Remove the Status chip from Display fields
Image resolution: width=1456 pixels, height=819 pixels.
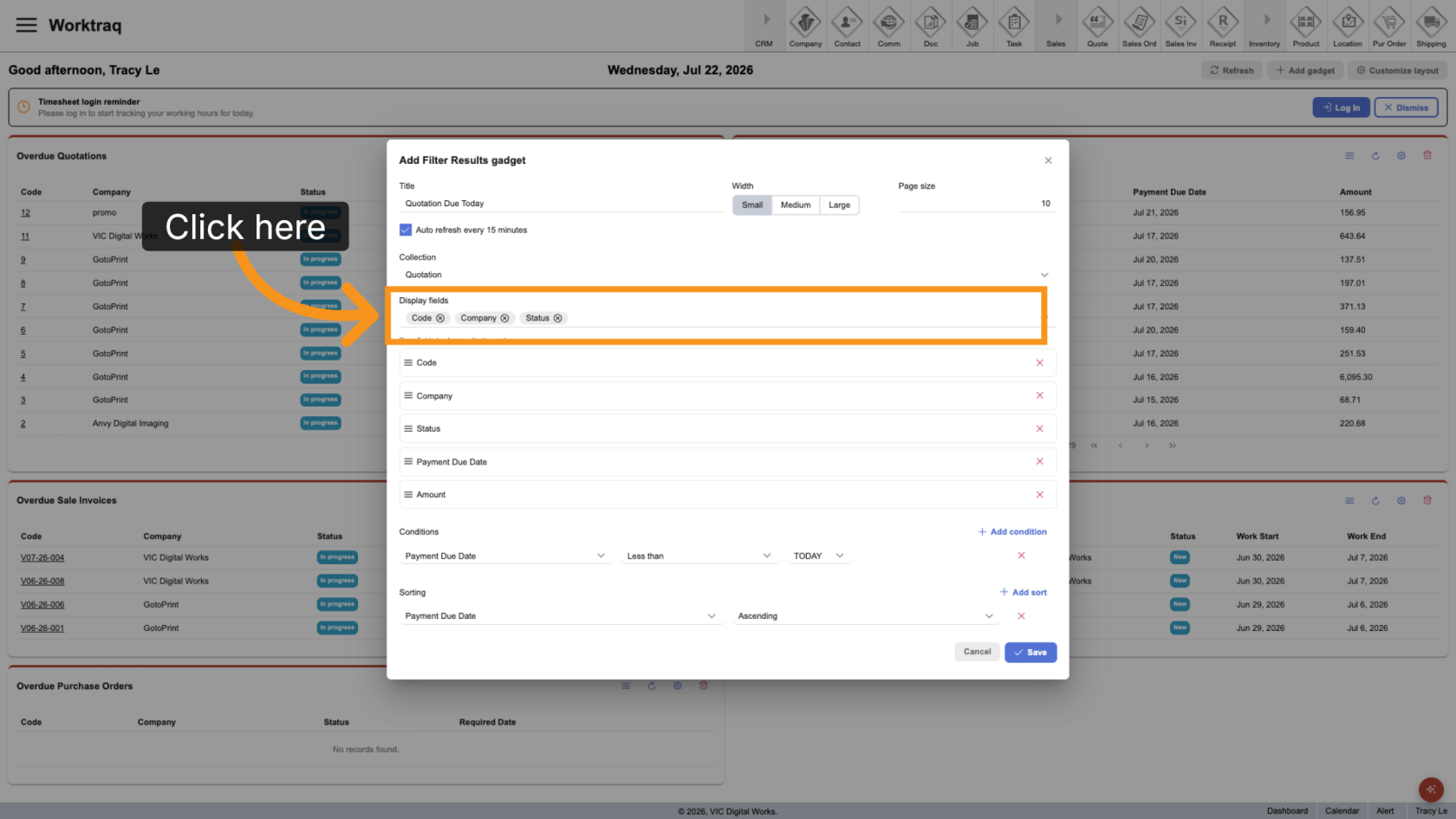point(557,318)
